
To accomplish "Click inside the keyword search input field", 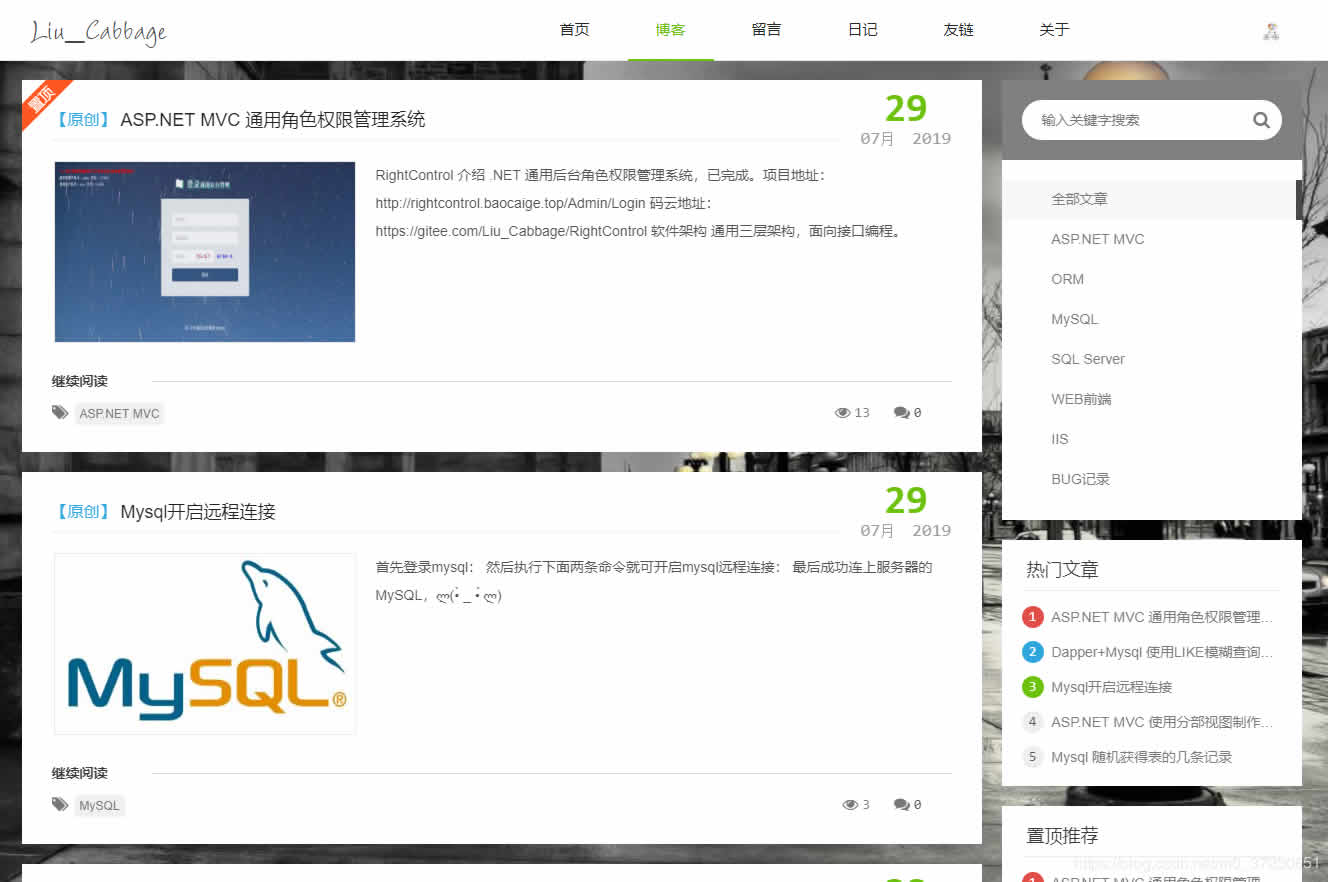I will pyautogui.click(x=1130, y=119).
